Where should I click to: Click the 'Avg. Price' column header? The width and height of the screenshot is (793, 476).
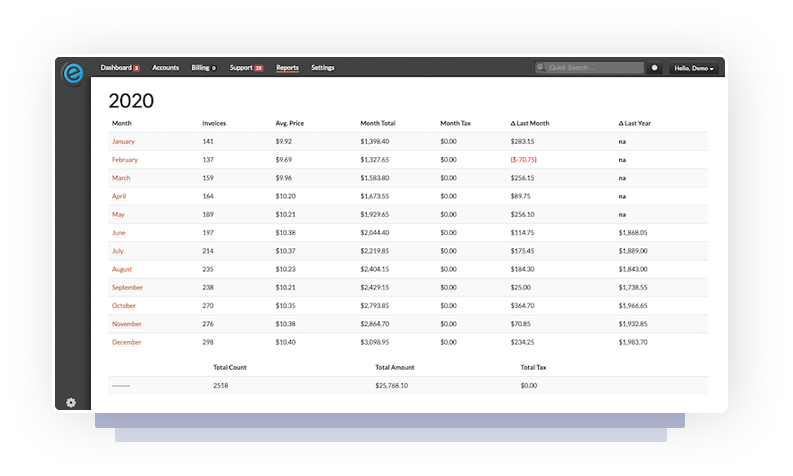pos(290,123)
